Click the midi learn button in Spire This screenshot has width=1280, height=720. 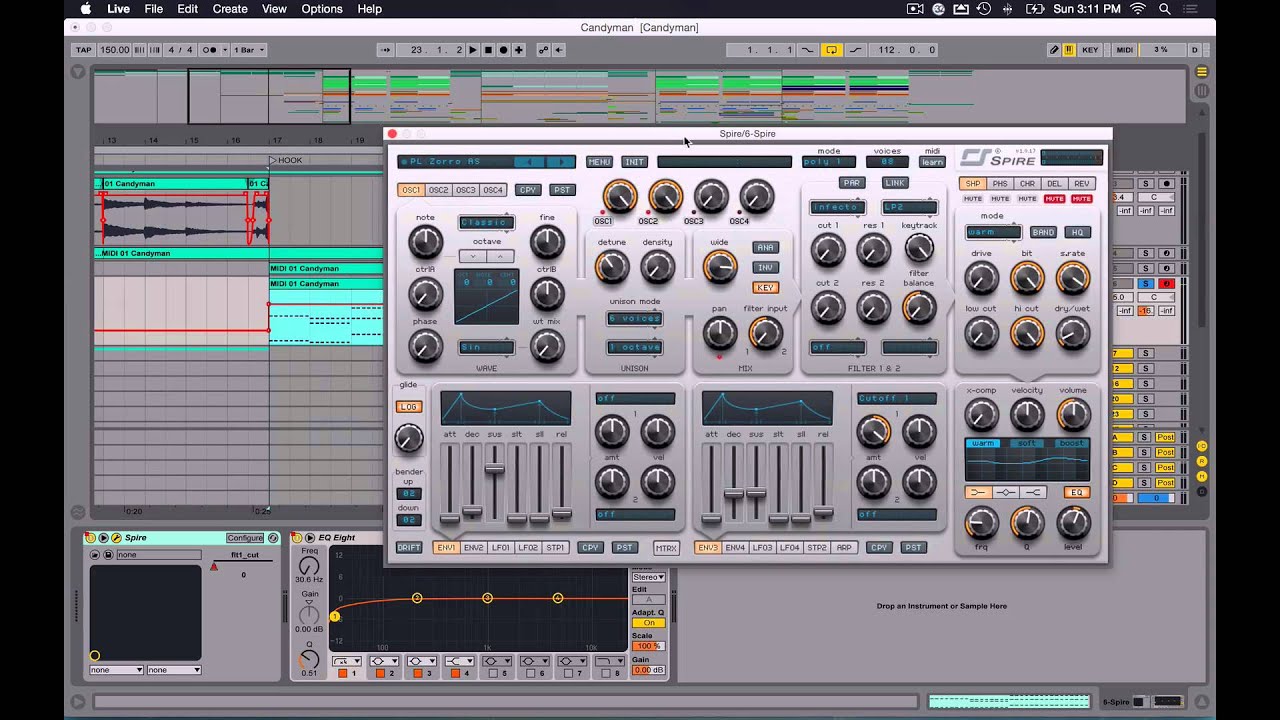pyautogui.click(x=932, y=162)
